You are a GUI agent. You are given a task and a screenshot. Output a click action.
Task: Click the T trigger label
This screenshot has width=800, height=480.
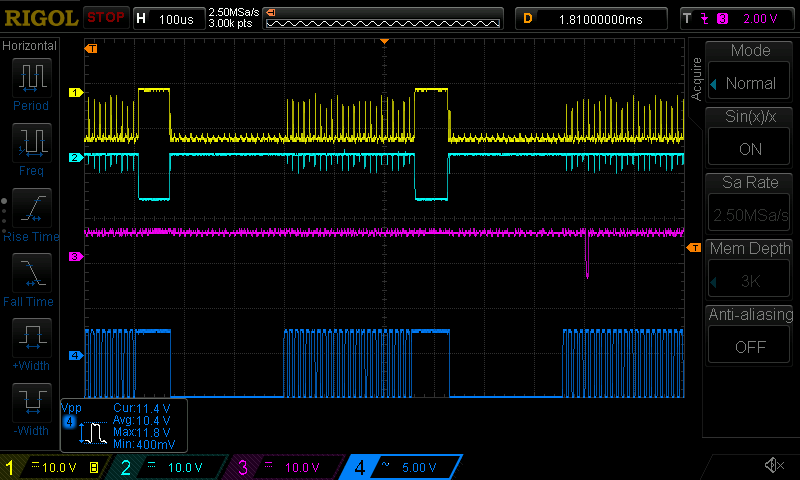coord(687,18)
